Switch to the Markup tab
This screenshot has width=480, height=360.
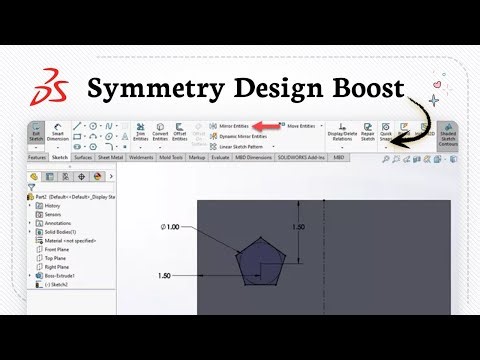[197, 157]
